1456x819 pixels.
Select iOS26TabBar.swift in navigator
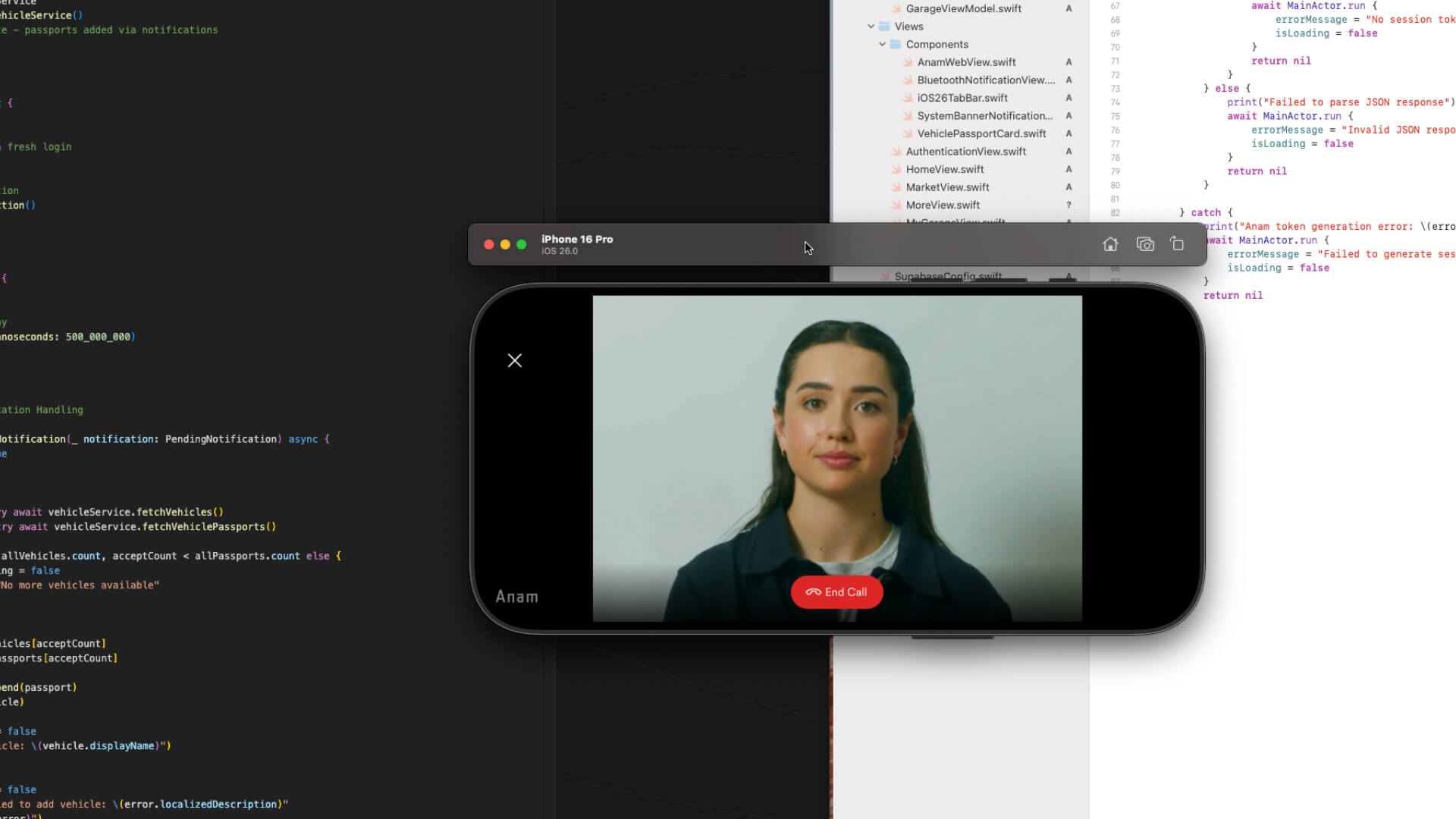(962, 98)
